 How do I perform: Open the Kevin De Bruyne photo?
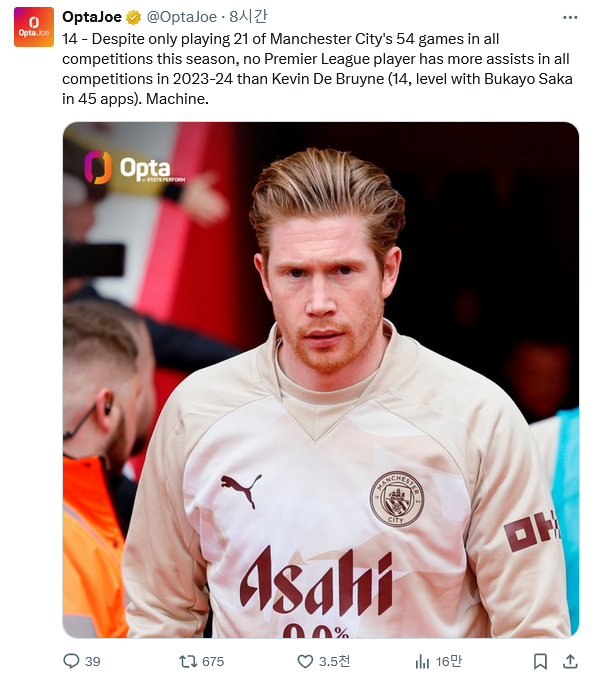321,380
